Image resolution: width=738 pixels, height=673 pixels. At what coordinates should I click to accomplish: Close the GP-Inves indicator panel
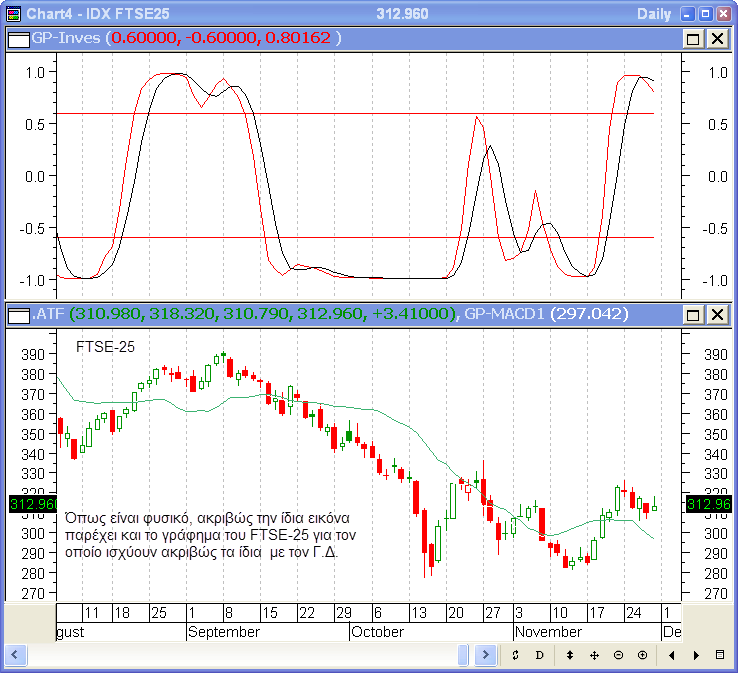[717, 38]
